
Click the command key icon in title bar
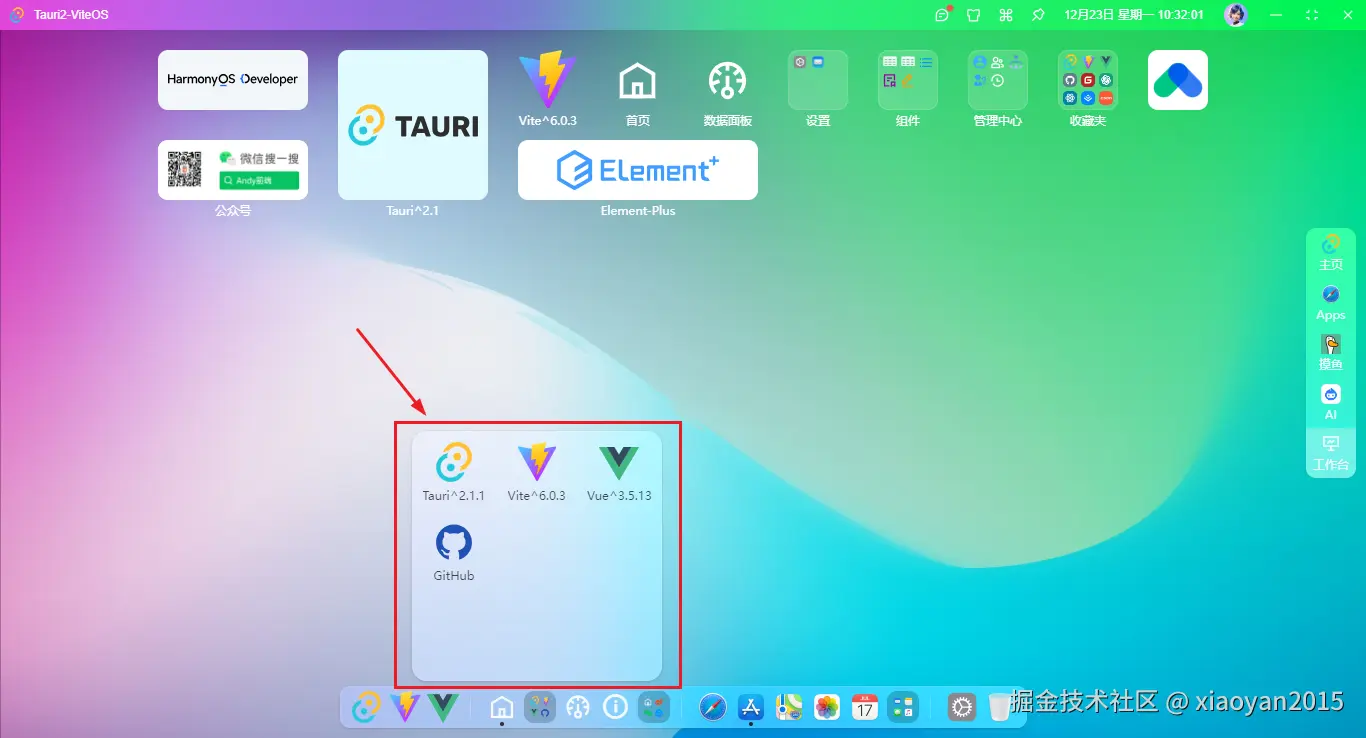[1006, 15]
